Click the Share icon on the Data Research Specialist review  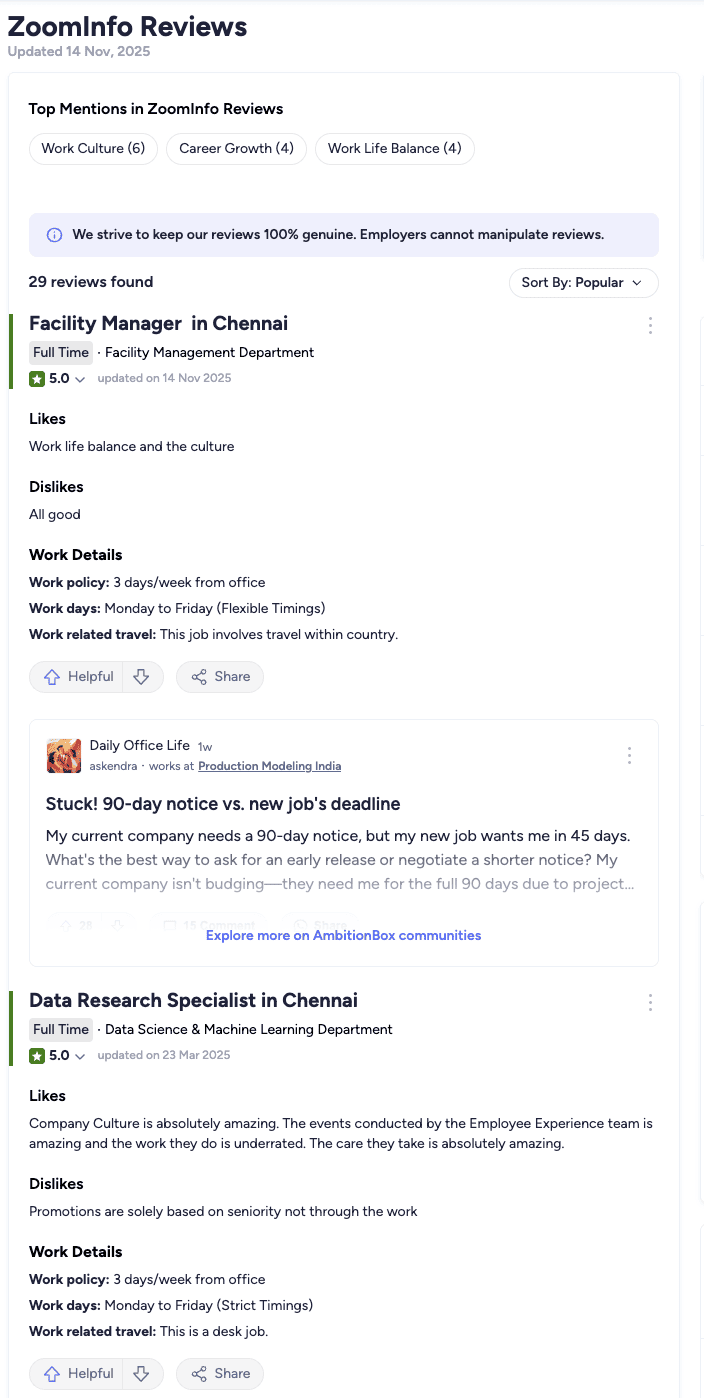tap(199, 1373)
